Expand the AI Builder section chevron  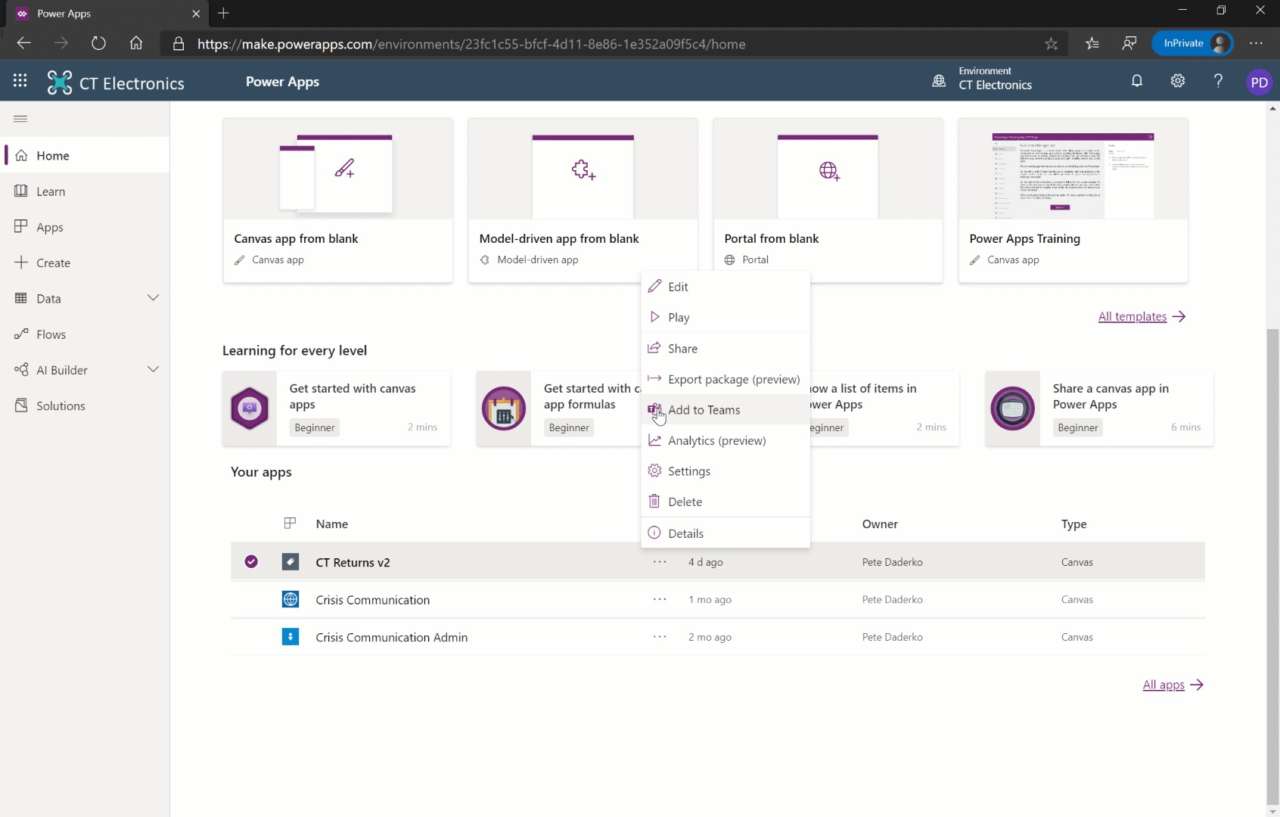153,370
